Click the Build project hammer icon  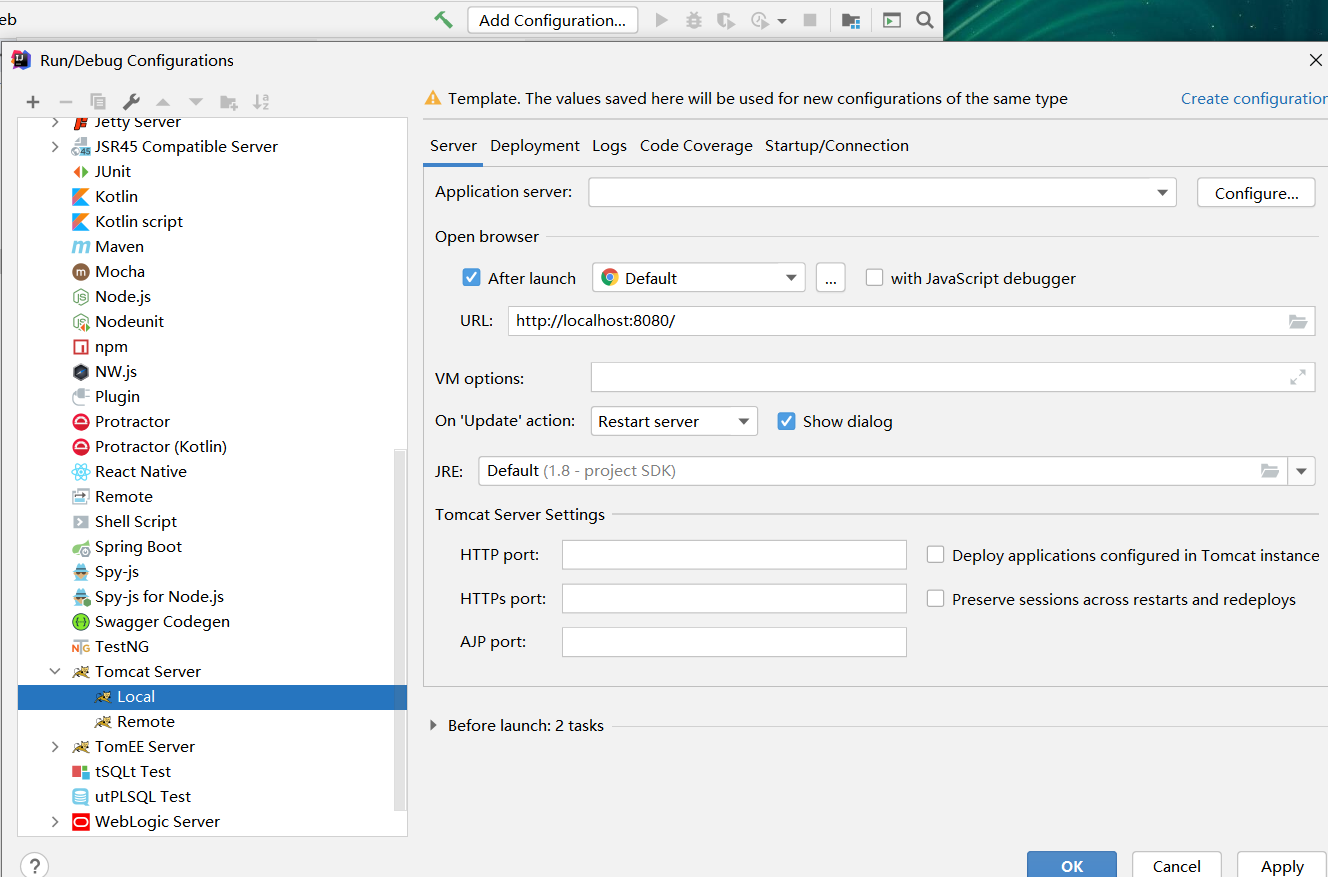point(444,19)
